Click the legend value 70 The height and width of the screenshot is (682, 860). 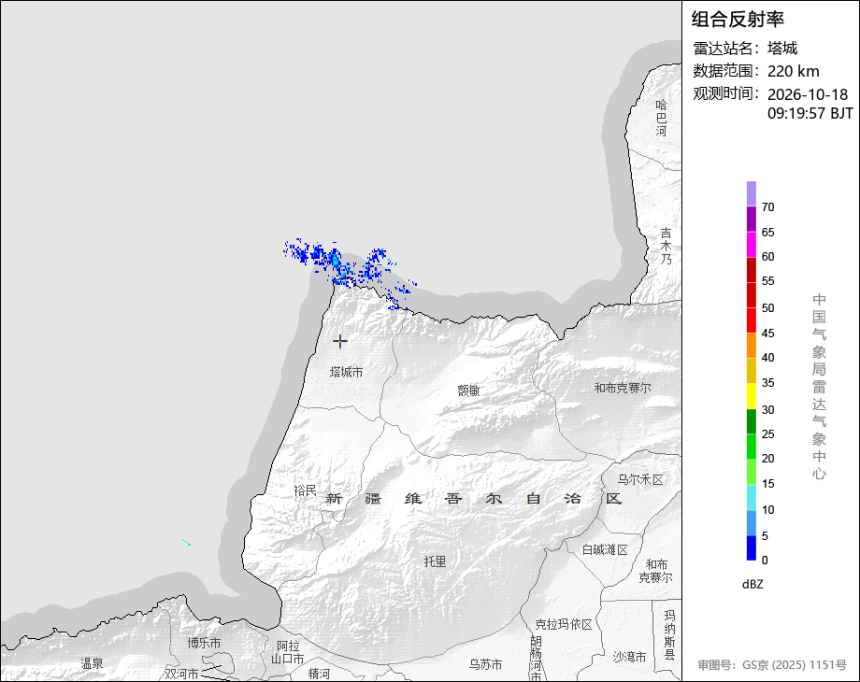[768, 207]
